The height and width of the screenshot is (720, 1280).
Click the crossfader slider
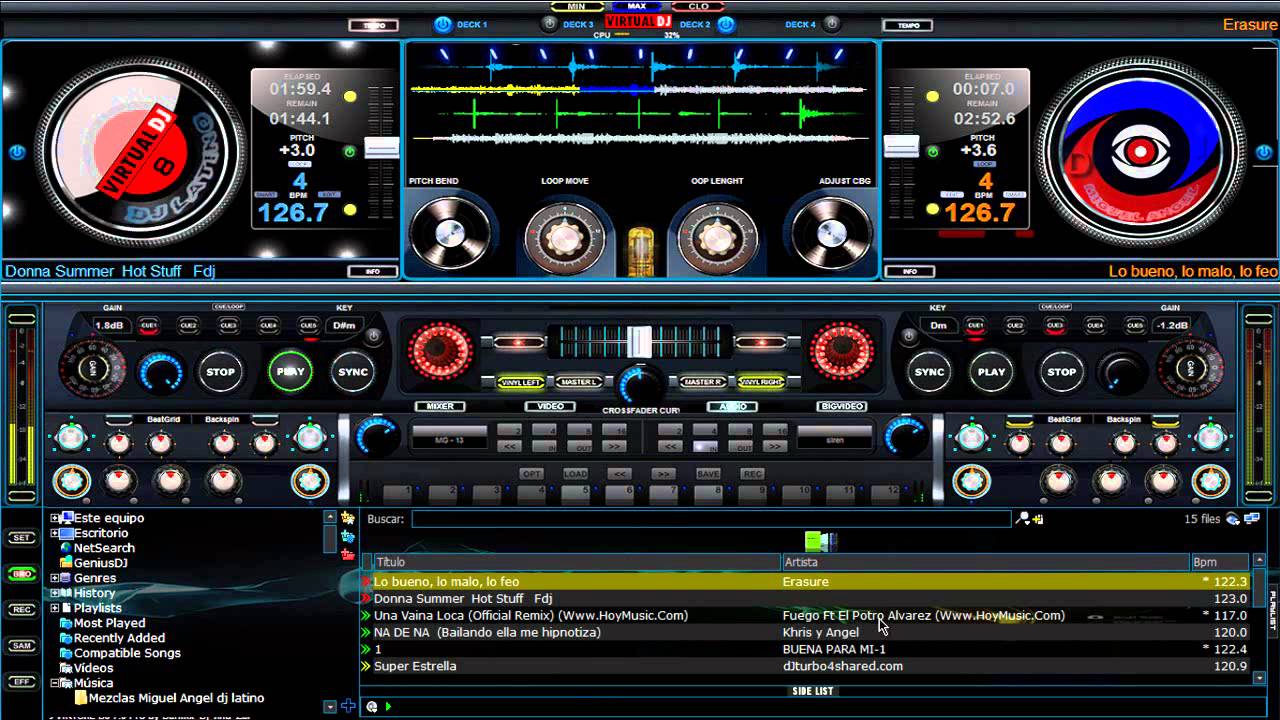click(640, 342)
